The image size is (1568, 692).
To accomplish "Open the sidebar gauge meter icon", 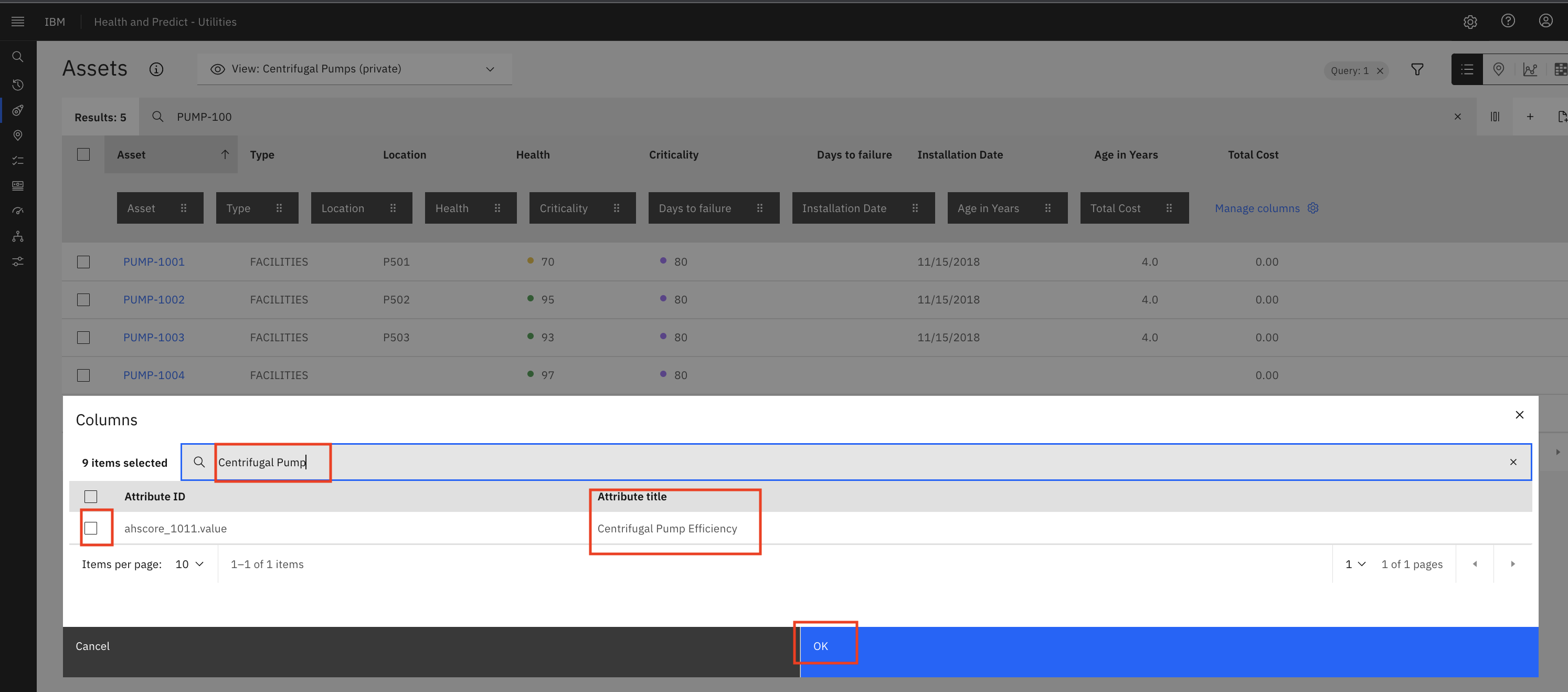I will [18, 211].
